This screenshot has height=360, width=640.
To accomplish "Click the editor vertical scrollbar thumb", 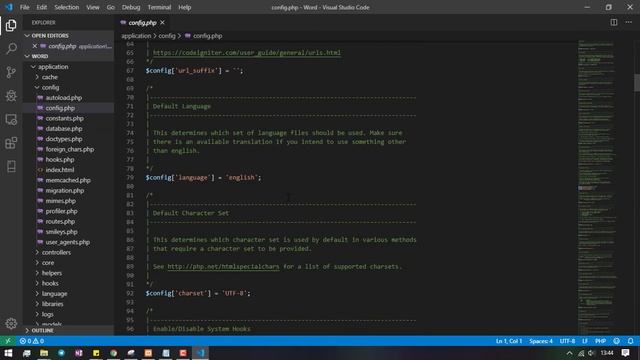I will (x=637, y=83).
